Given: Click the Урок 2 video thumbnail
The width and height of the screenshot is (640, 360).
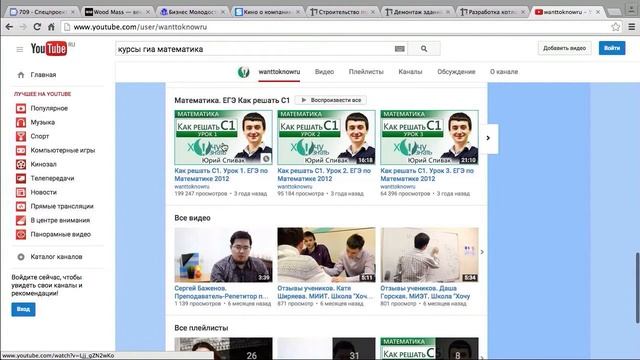Looking at the screenshot, I should pos(327,137).
